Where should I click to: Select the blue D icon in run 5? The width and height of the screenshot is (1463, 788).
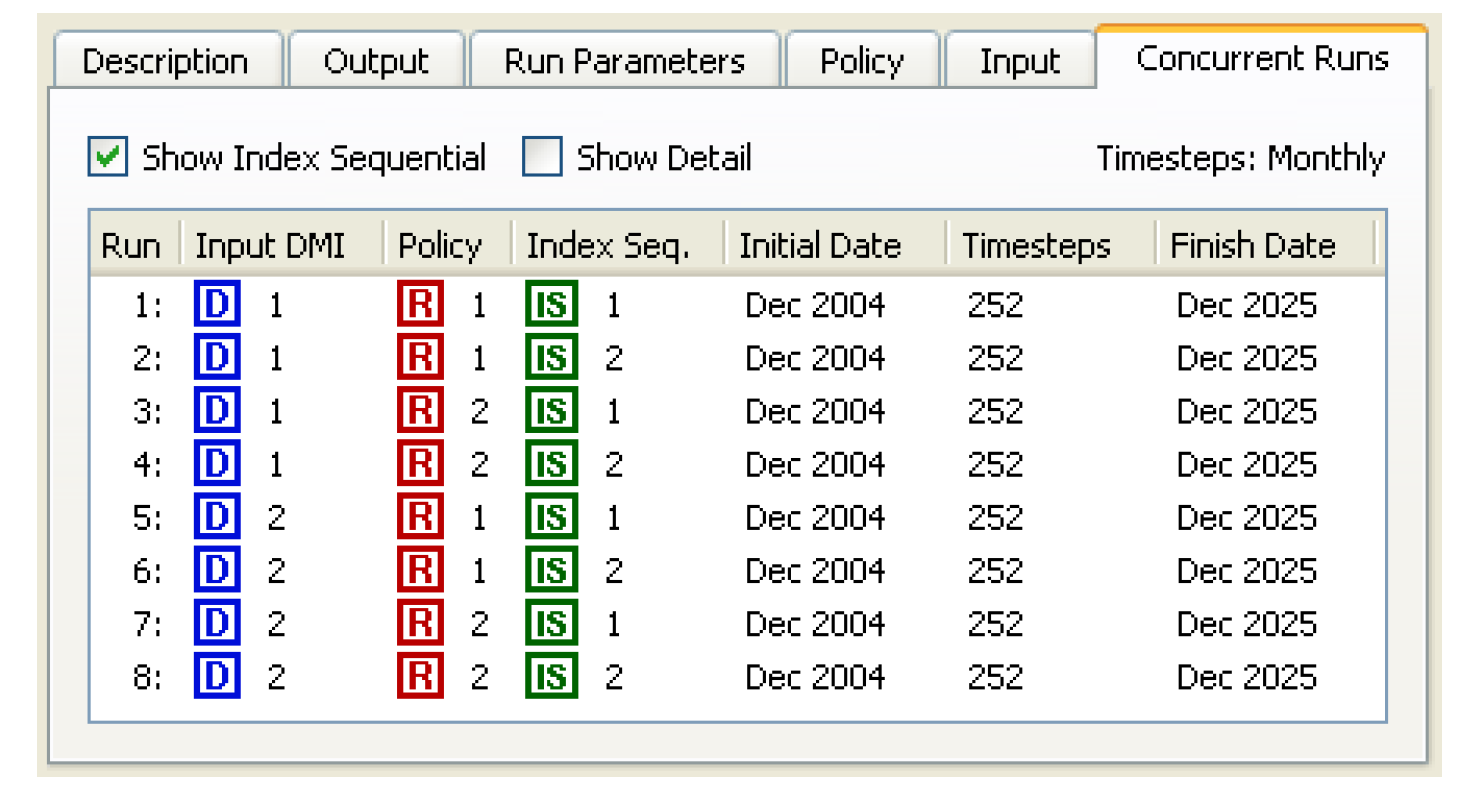click(x=217, y=517)
